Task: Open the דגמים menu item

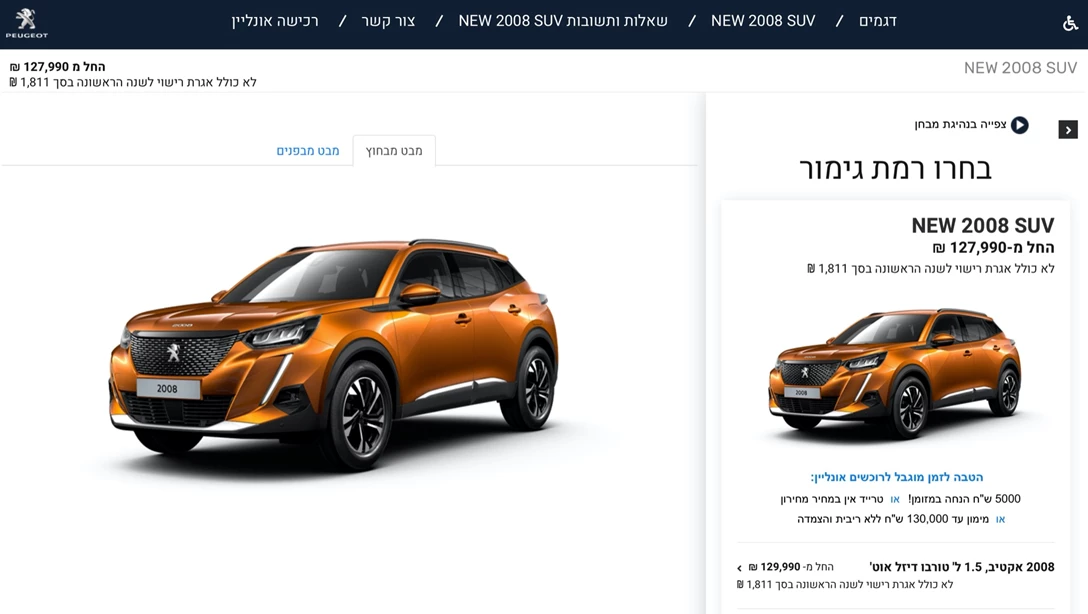Action: [878, 21]
